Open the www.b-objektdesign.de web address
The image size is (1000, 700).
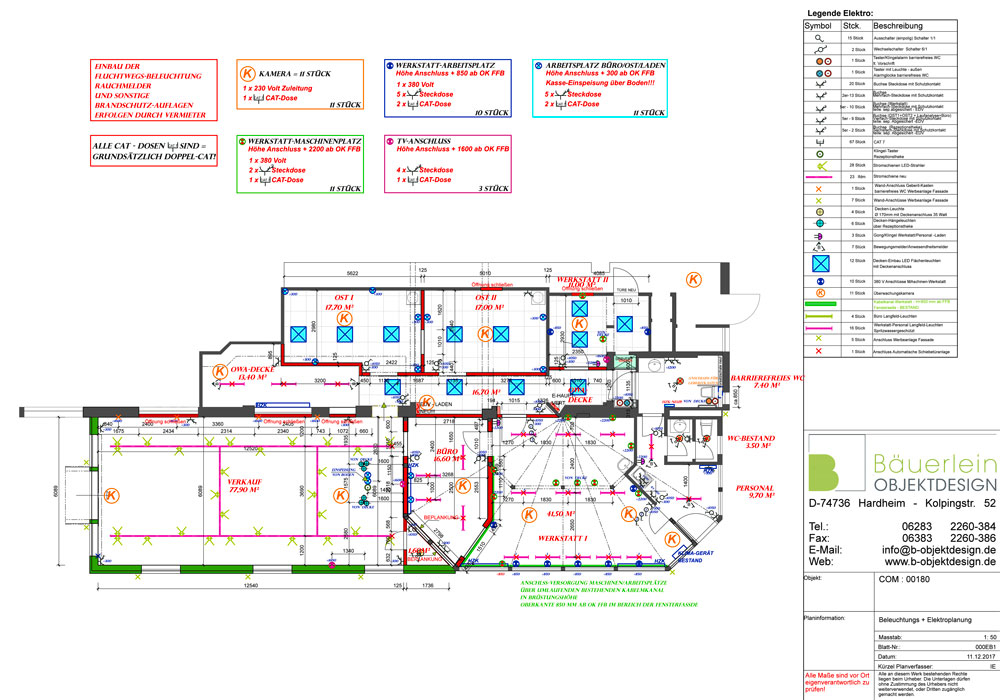(940, 562)
